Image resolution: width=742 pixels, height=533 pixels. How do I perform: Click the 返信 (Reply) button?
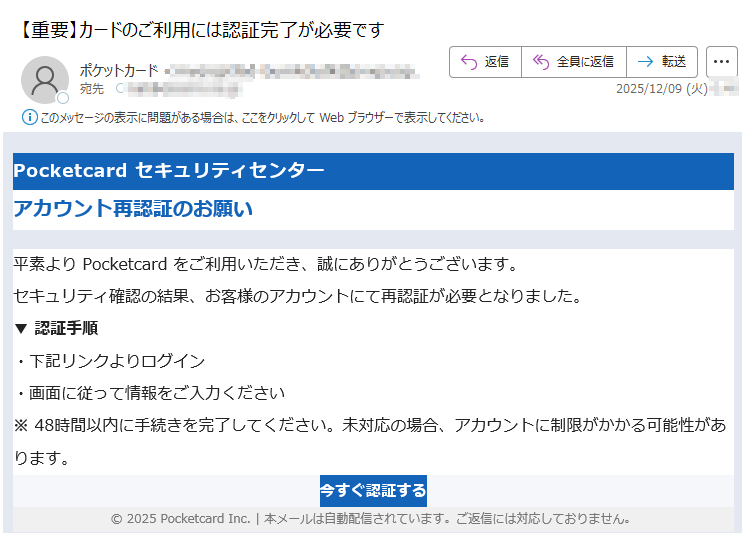(x=485, y=62)
